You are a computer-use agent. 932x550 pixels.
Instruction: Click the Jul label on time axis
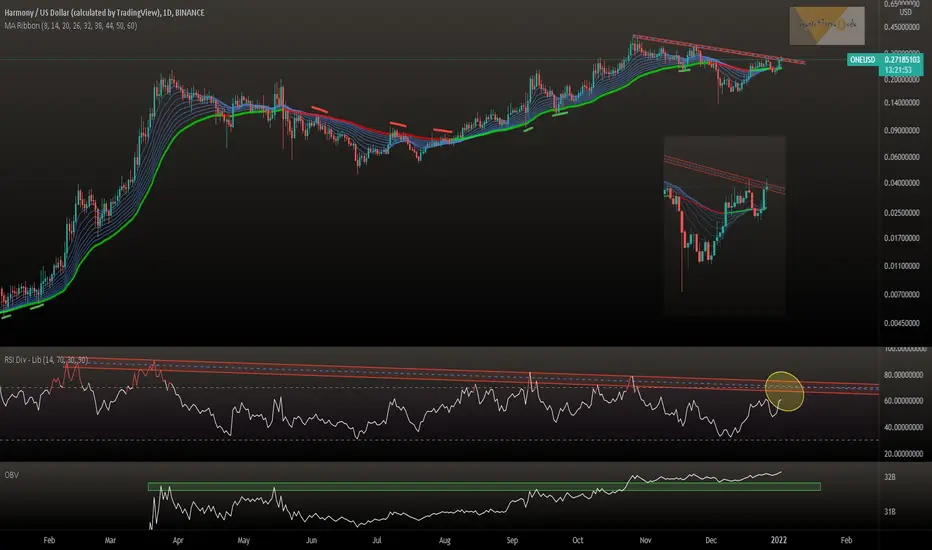(377, 540)
